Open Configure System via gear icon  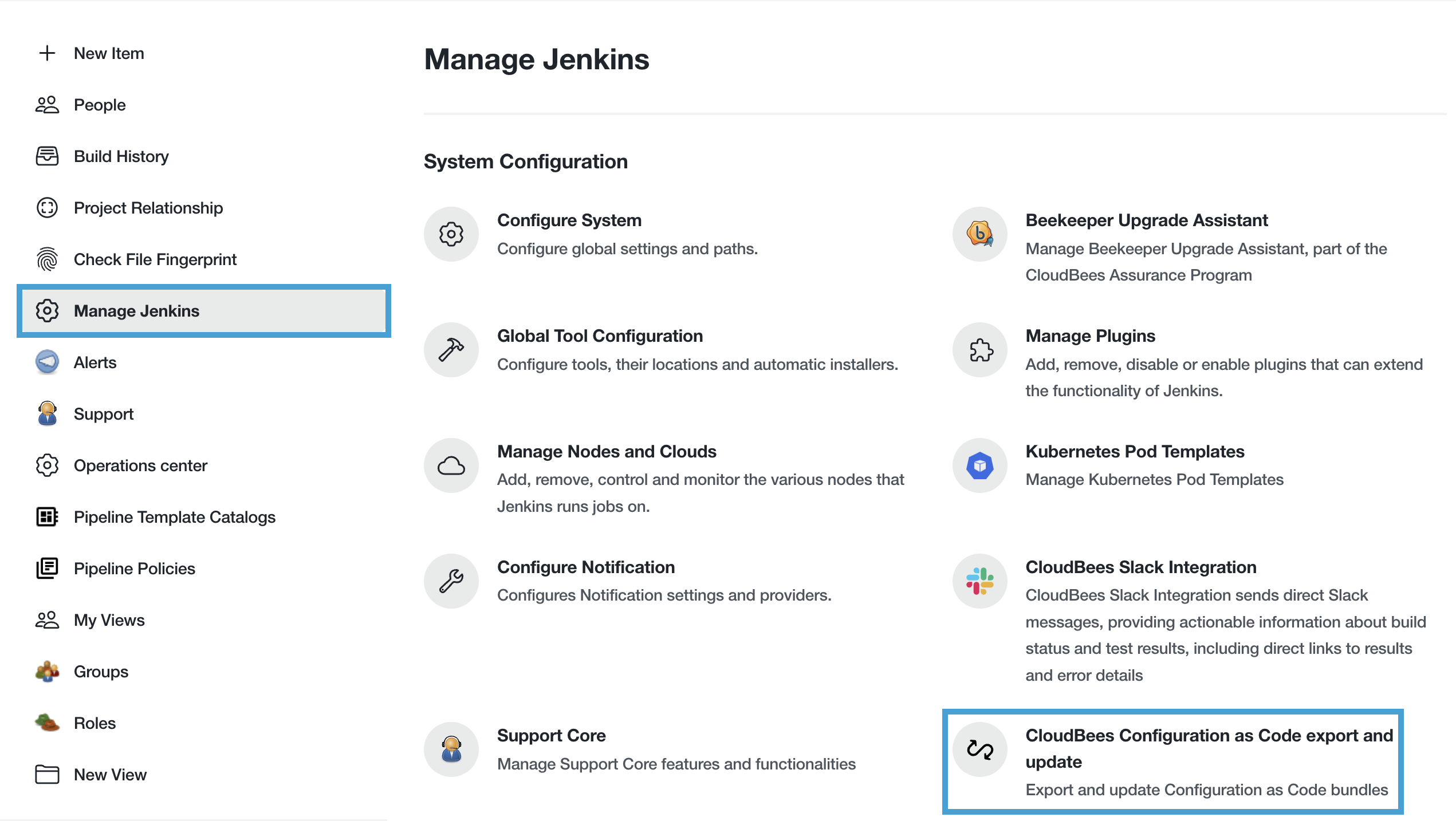point(451,234)
